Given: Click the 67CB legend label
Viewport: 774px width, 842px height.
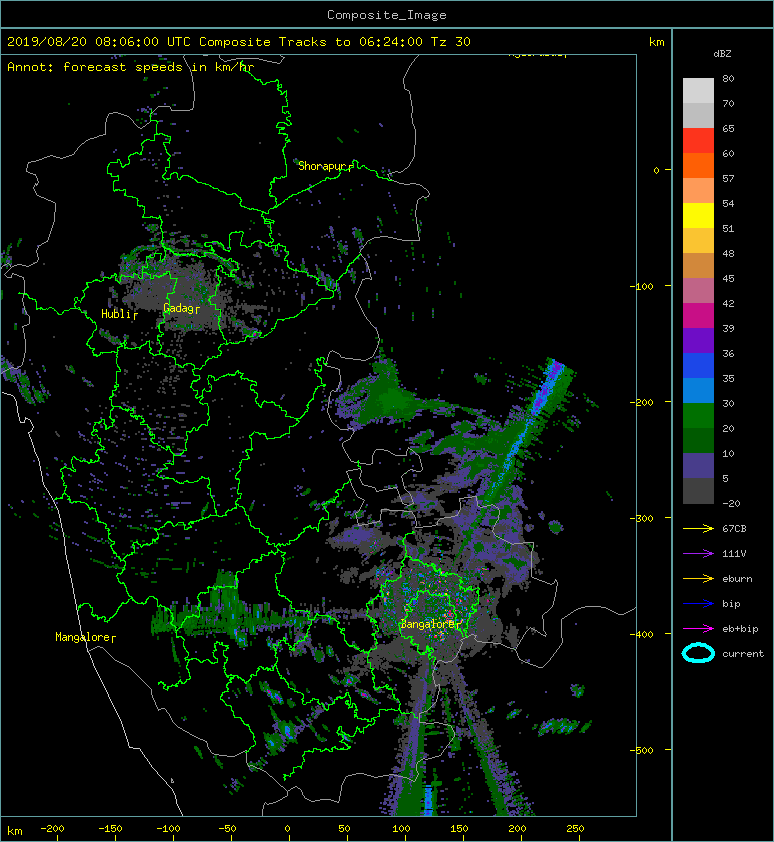Looking at the screenshot, I should pos(734,528).
